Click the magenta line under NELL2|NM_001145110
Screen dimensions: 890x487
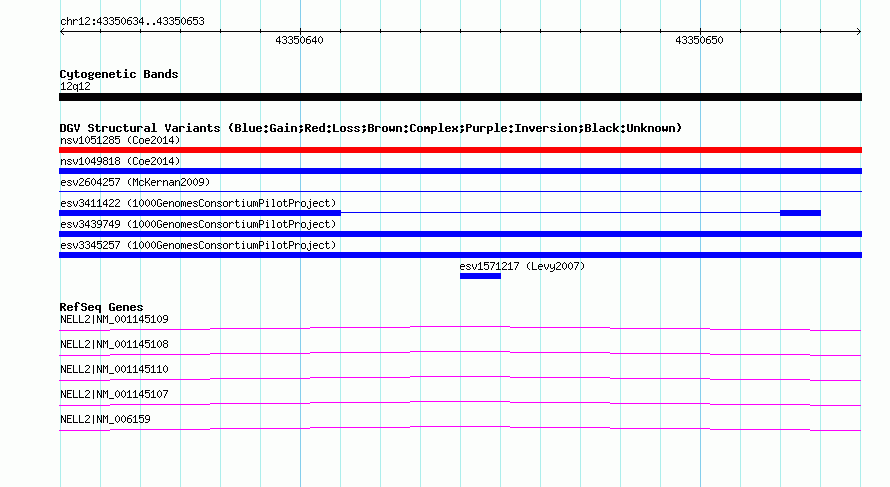460,377
